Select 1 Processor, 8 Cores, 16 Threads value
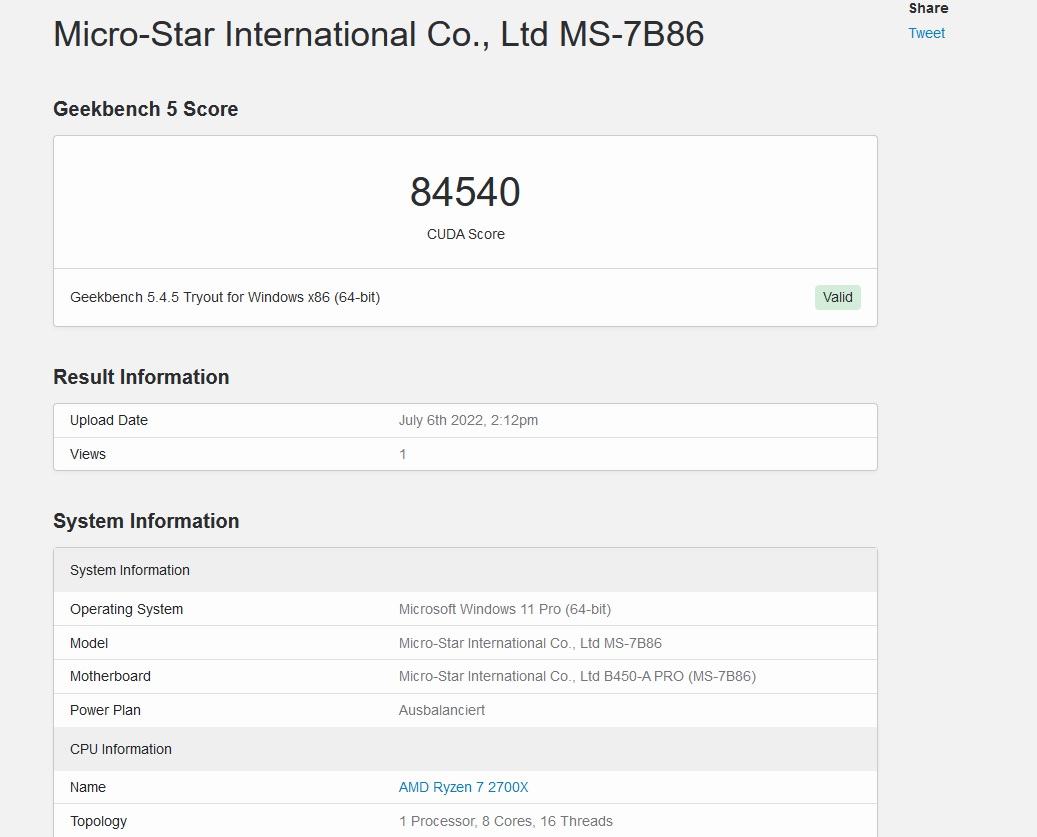 [x=505, y=821]
